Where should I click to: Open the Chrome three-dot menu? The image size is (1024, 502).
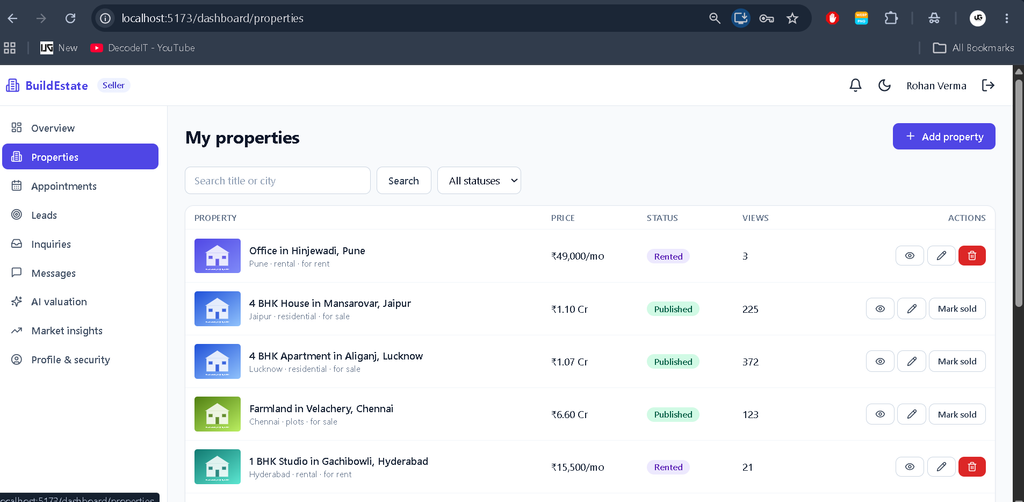click(x=1006, y=18)
